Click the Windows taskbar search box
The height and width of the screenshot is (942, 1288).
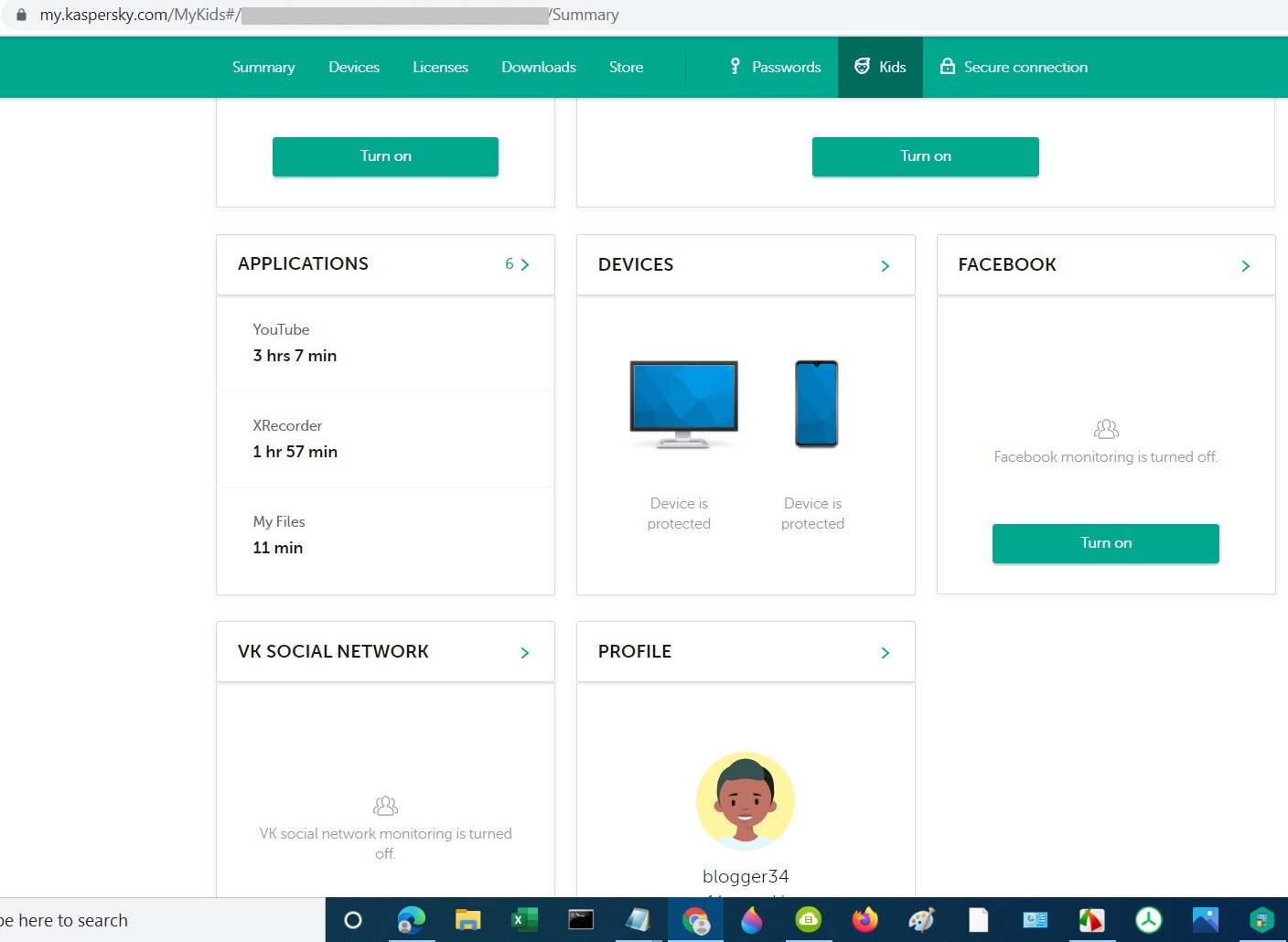163,920
